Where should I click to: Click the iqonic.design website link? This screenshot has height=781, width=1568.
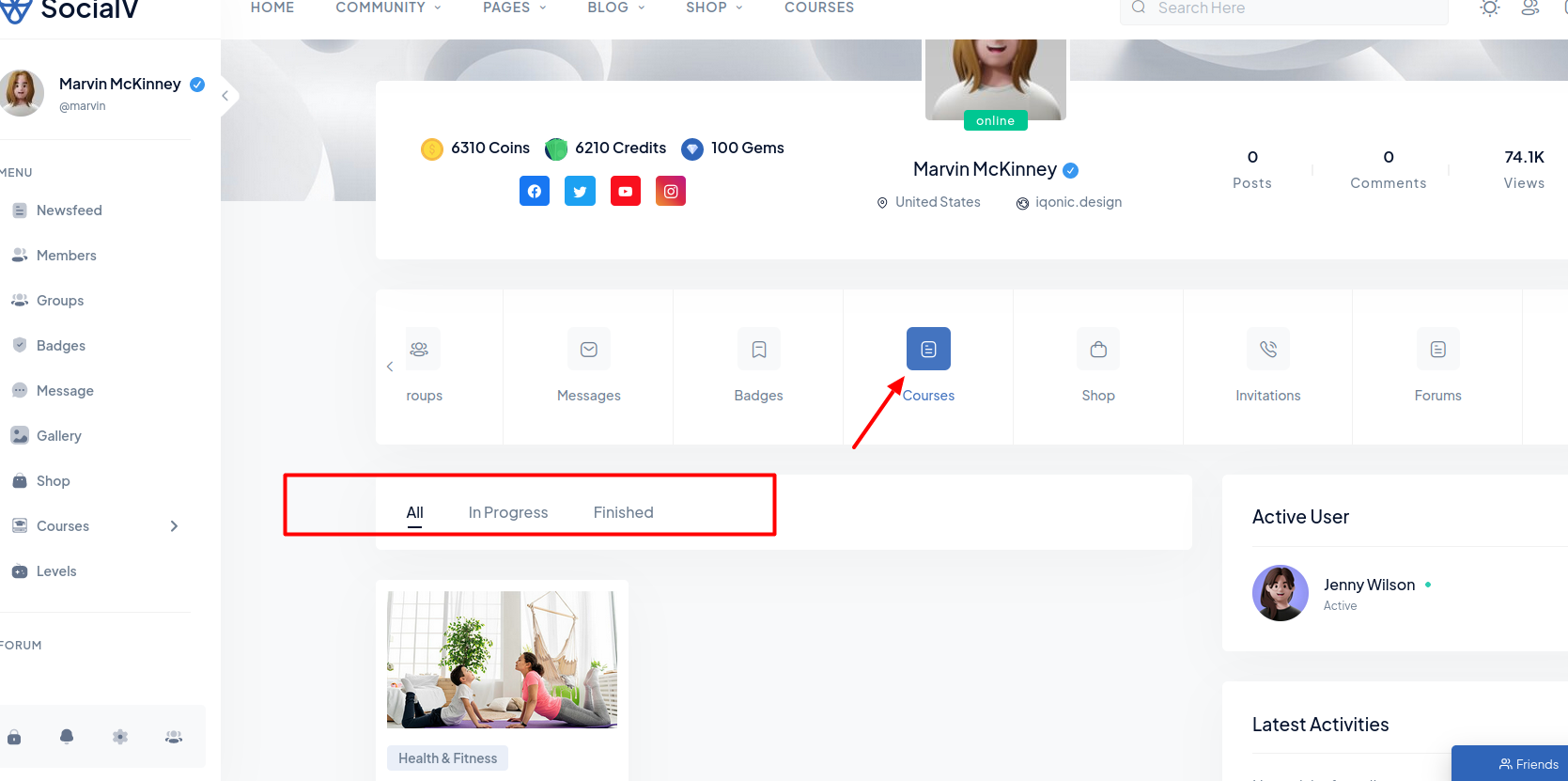point(1079,202)
